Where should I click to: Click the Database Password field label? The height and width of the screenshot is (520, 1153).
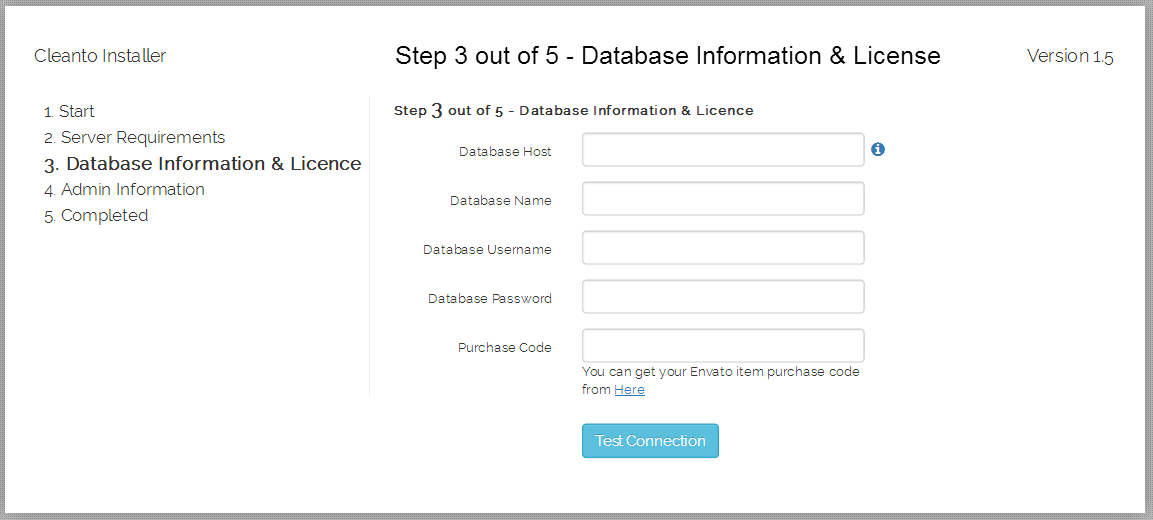[490, 299]
